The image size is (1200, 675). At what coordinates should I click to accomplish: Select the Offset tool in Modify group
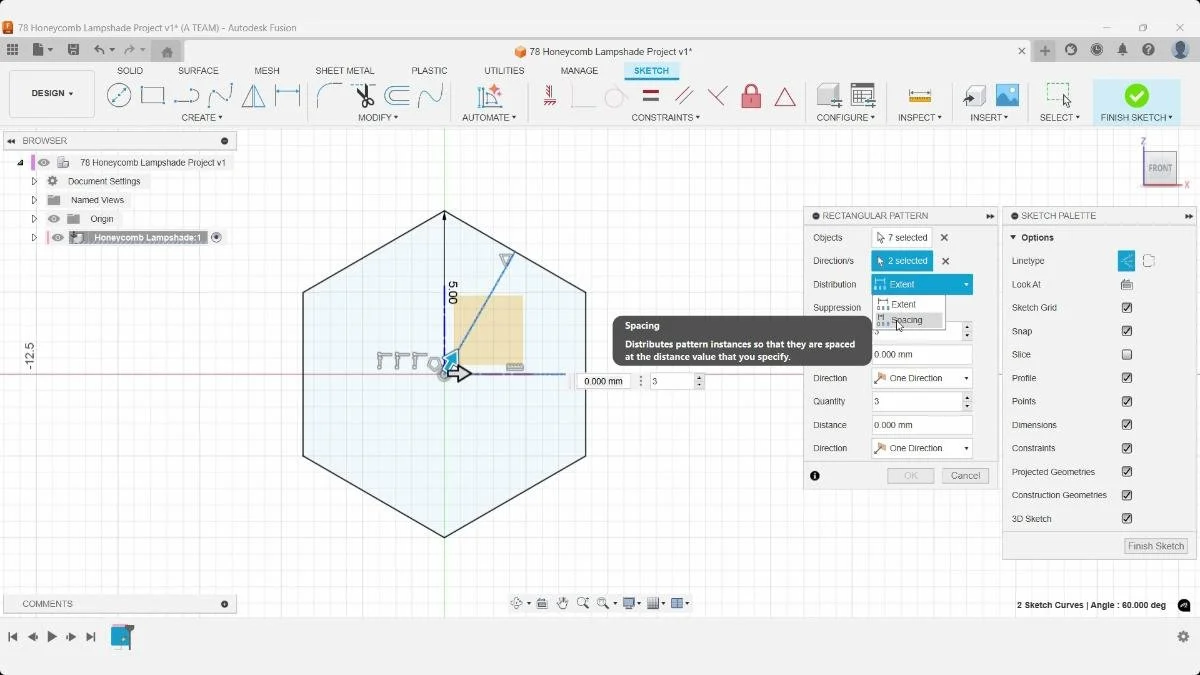pyautogui.click(x=397, y=96)
